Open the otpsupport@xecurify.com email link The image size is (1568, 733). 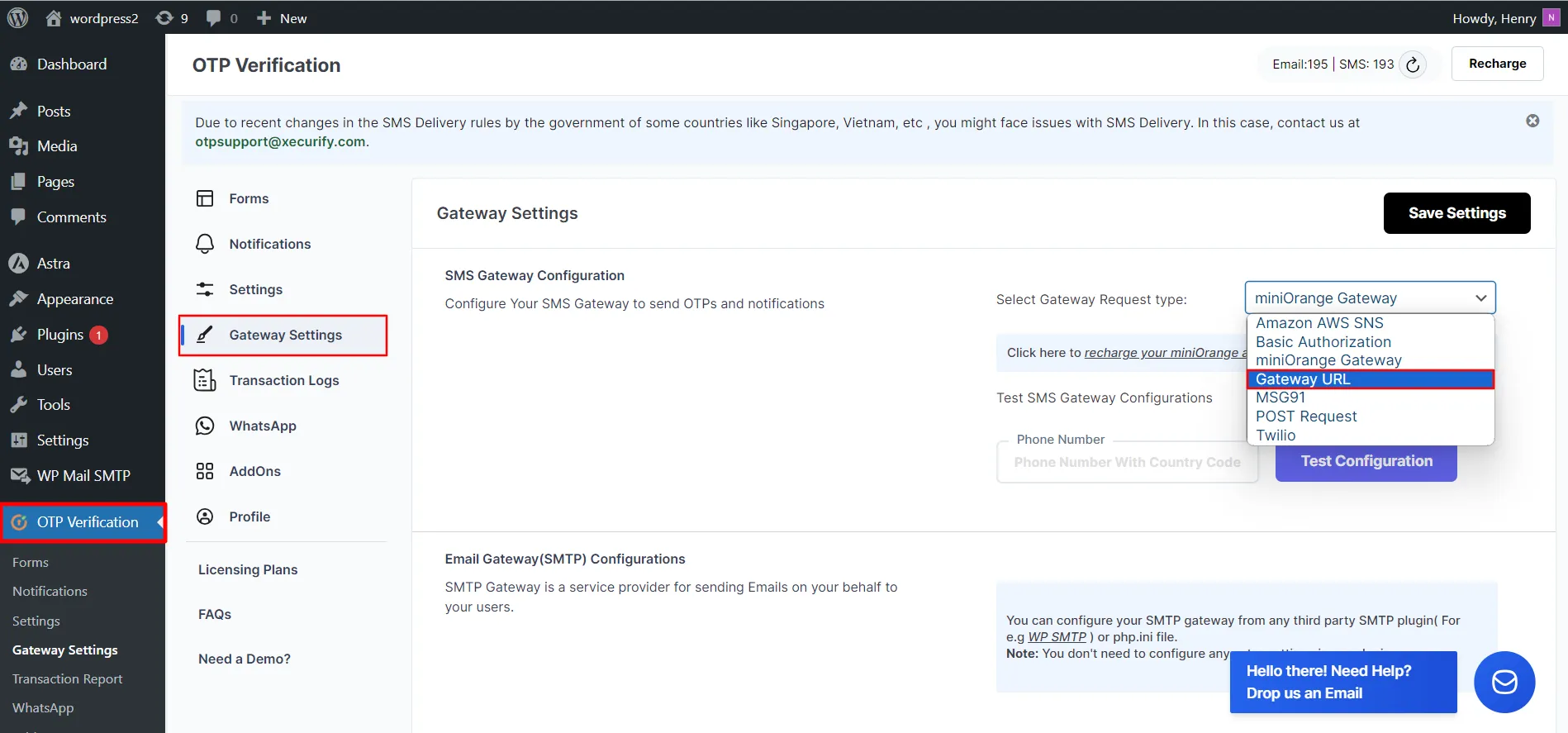(x=280, y=141)
